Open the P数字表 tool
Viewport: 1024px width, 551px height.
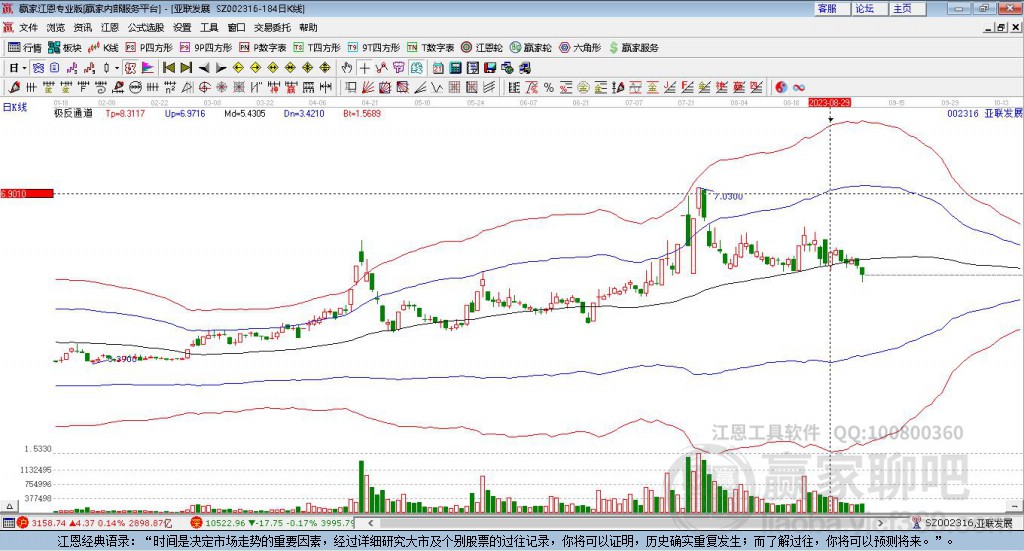click(x=263, y=48)
